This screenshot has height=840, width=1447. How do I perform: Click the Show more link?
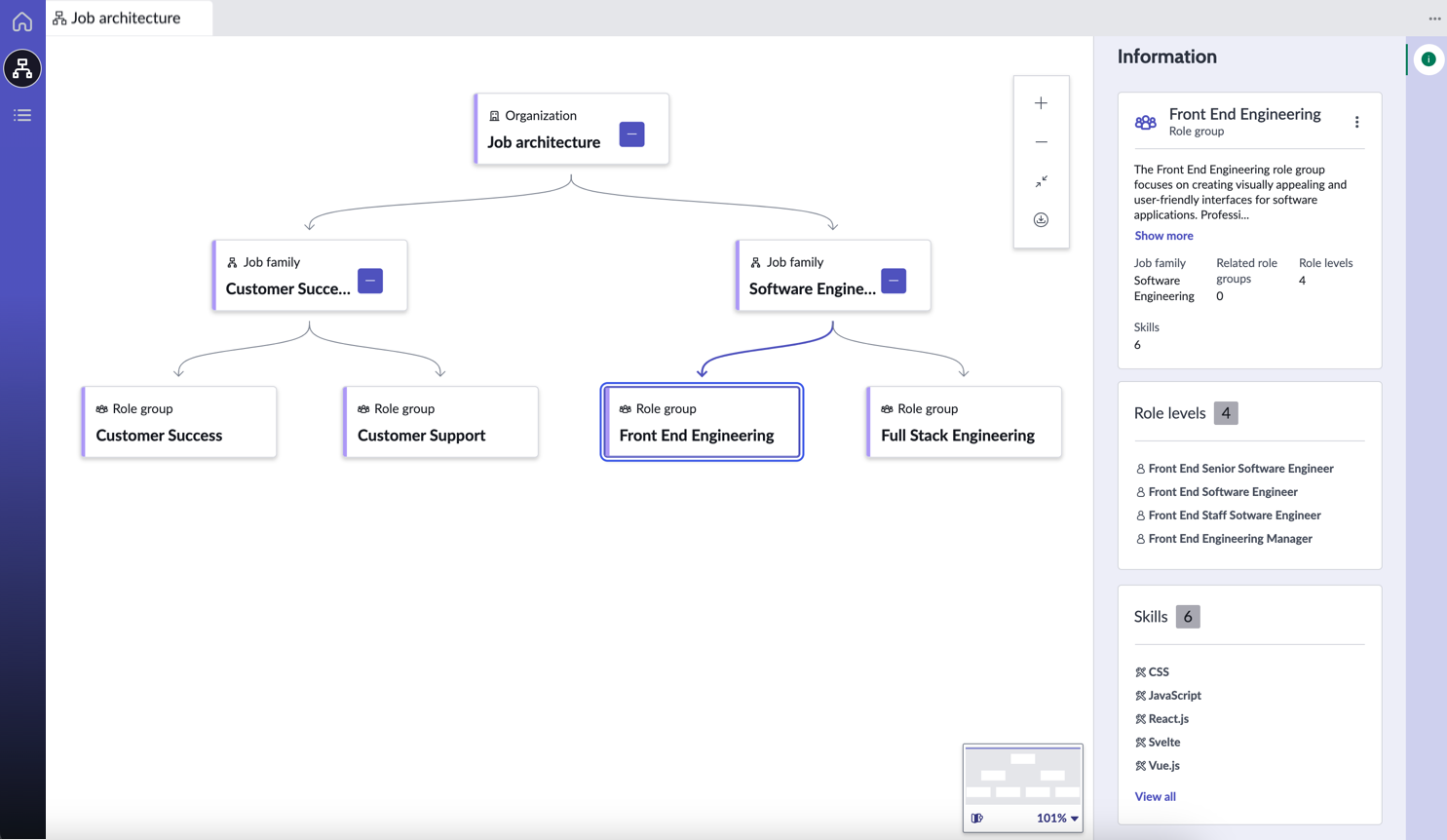coord(1163,236)
